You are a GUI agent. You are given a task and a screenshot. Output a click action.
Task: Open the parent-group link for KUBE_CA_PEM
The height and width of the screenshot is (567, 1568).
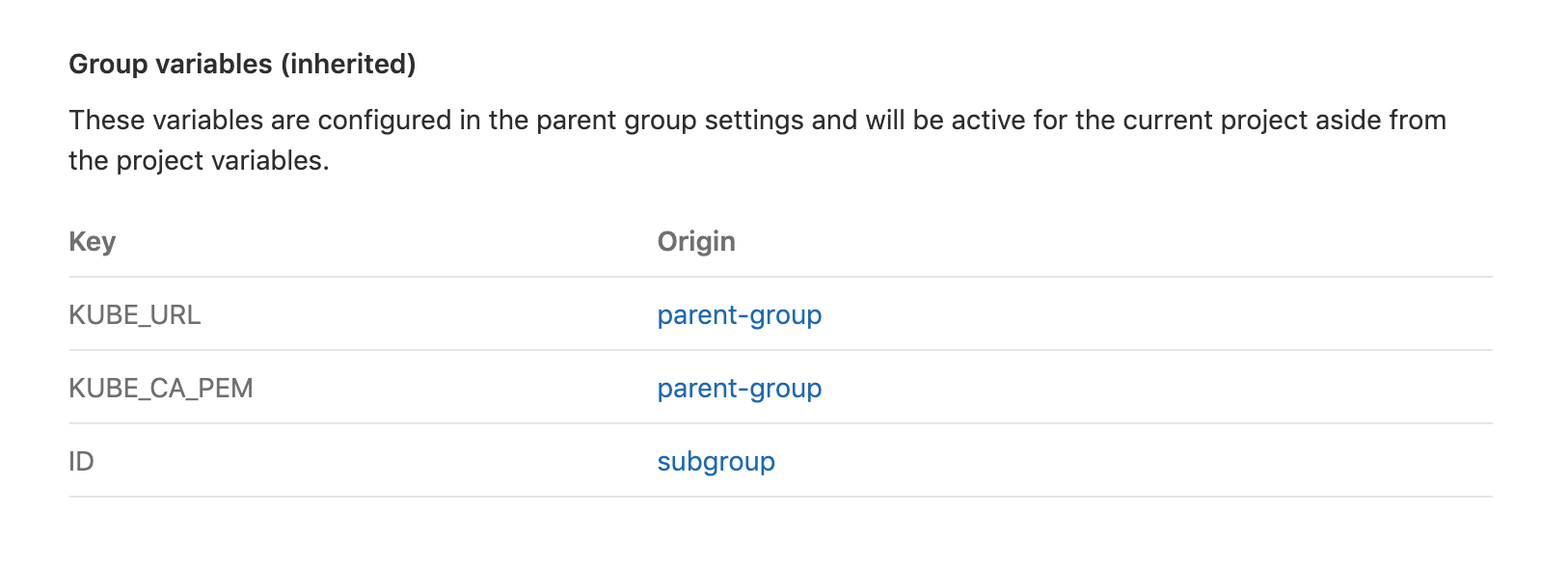[x=739, y=389]
